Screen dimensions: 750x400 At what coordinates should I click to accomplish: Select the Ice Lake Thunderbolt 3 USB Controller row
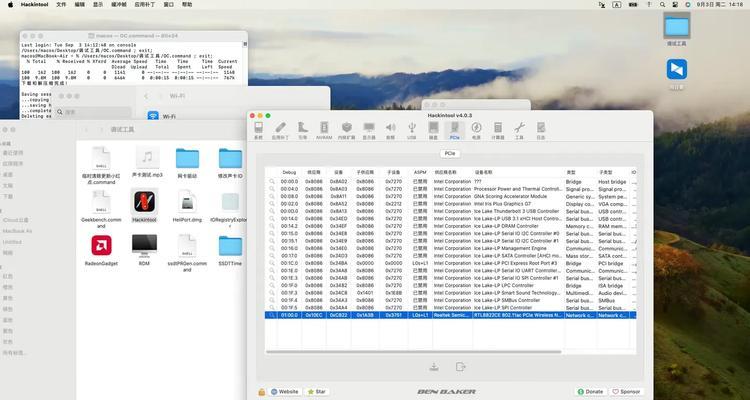pos(451,211)
